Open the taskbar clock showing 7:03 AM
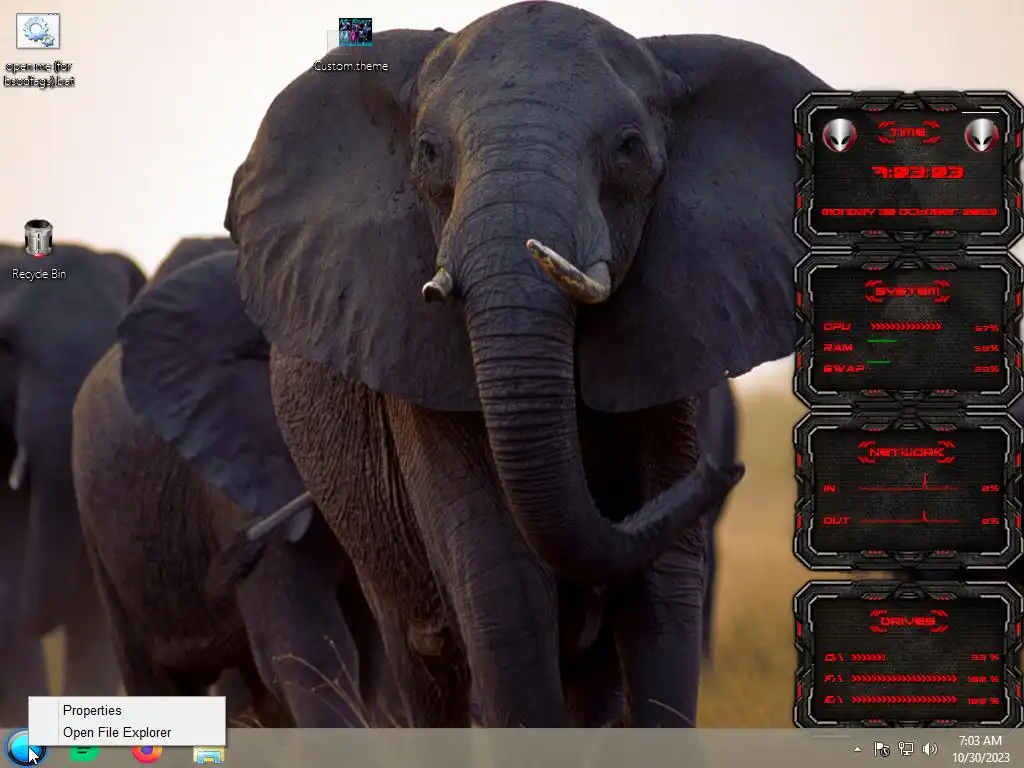Screen dimensions: 1024x768 coord(980,749)
